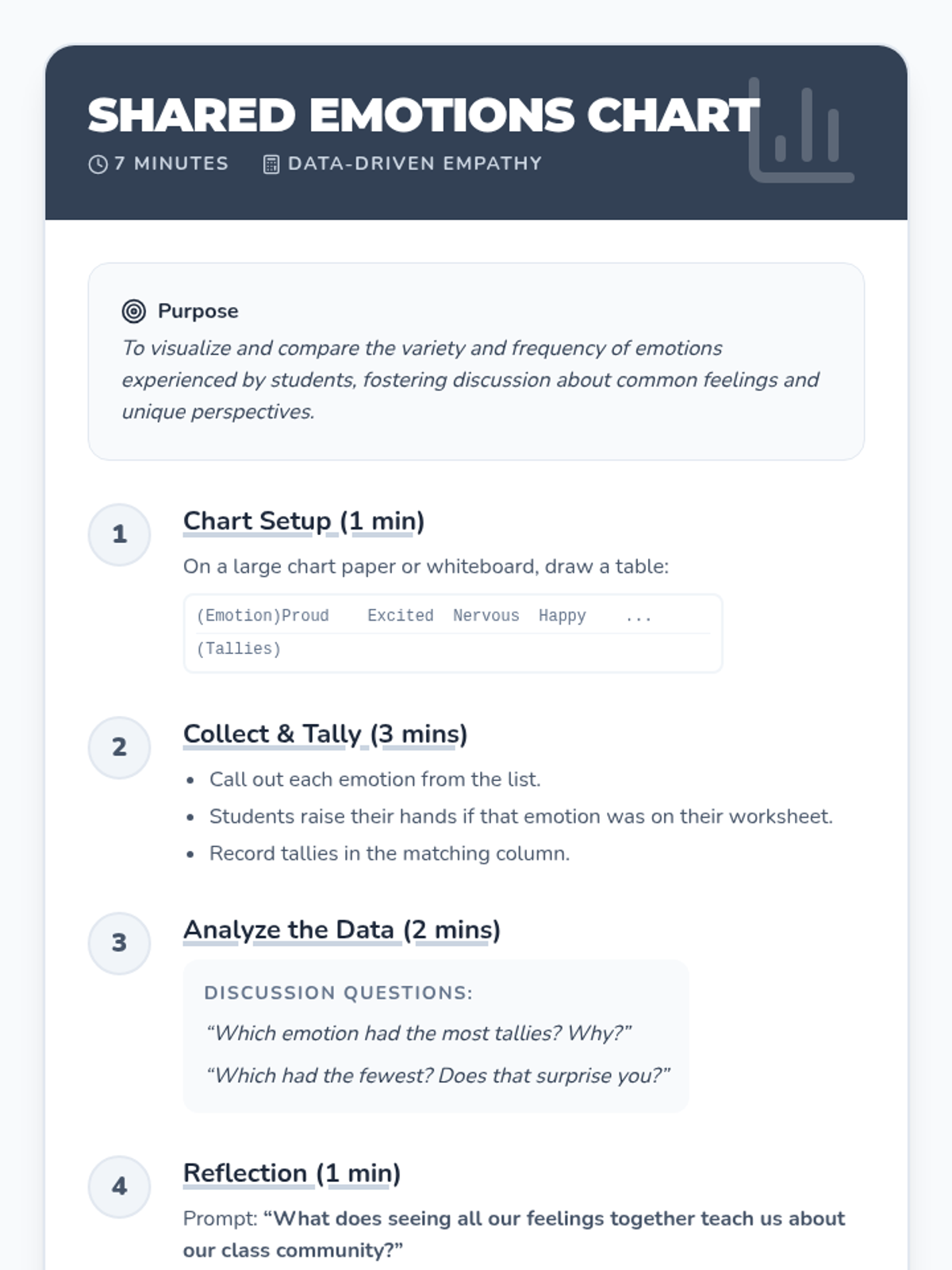
Task: Click the Analyze the Data (2 mins) heading
Action: coord(342,929)
